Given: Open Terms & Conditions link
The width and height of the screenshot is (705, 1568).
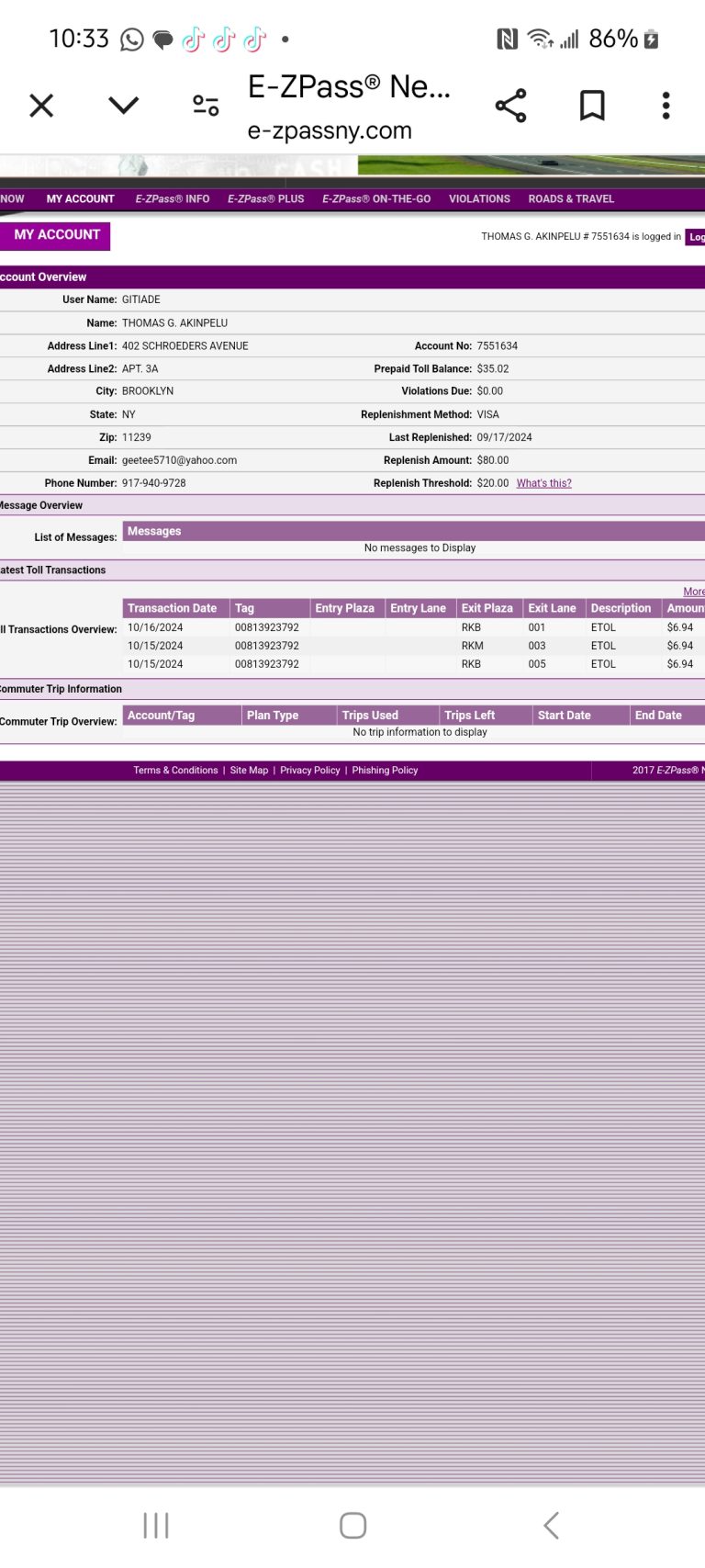Looking at the screenshot, I should point(175,771).
